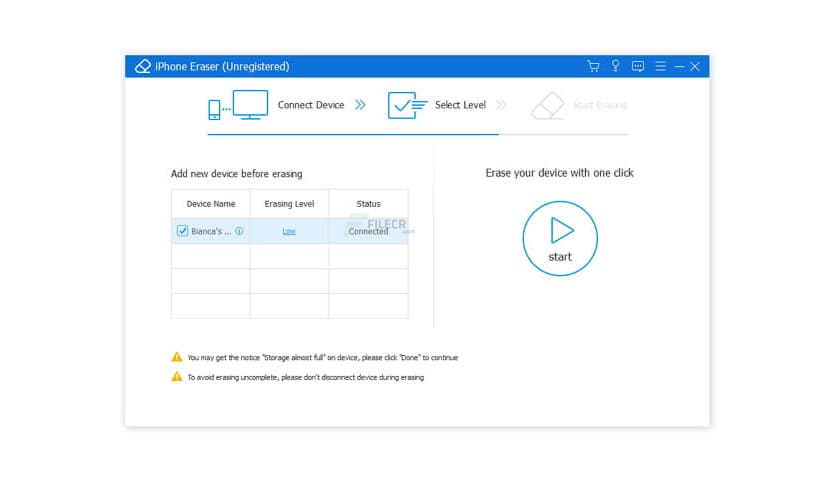Viewport: 836px width, 484px height.
Task: Click the greyed eraser Start Erasing icon
Action: (547, 105)
